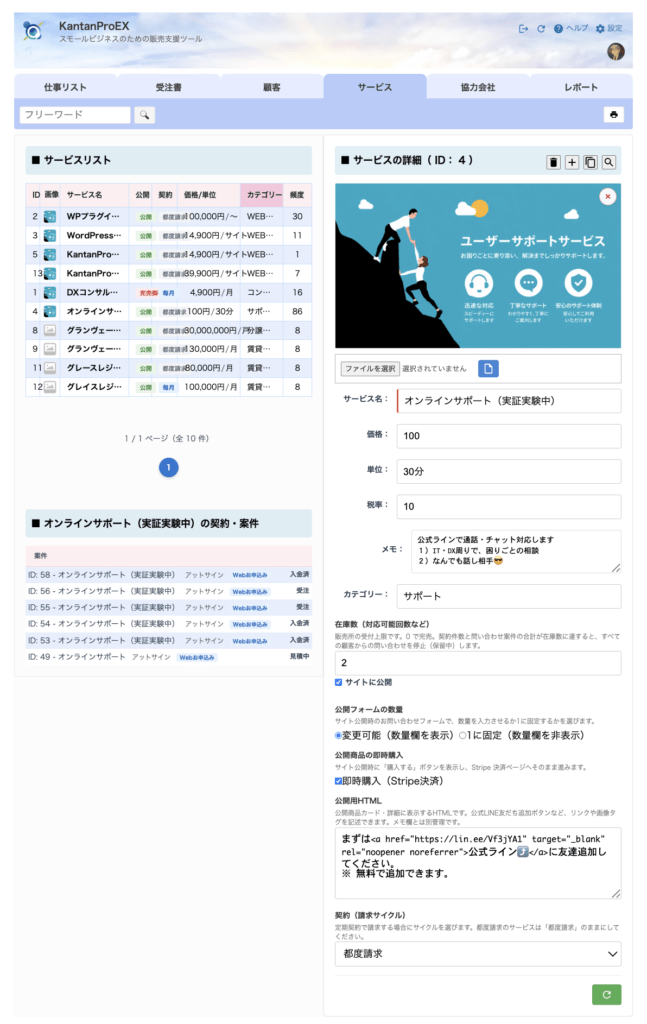This screenshot has width=647, height=1024.
Task: Delete service with trash icon
Action: [x=553, y=162]
